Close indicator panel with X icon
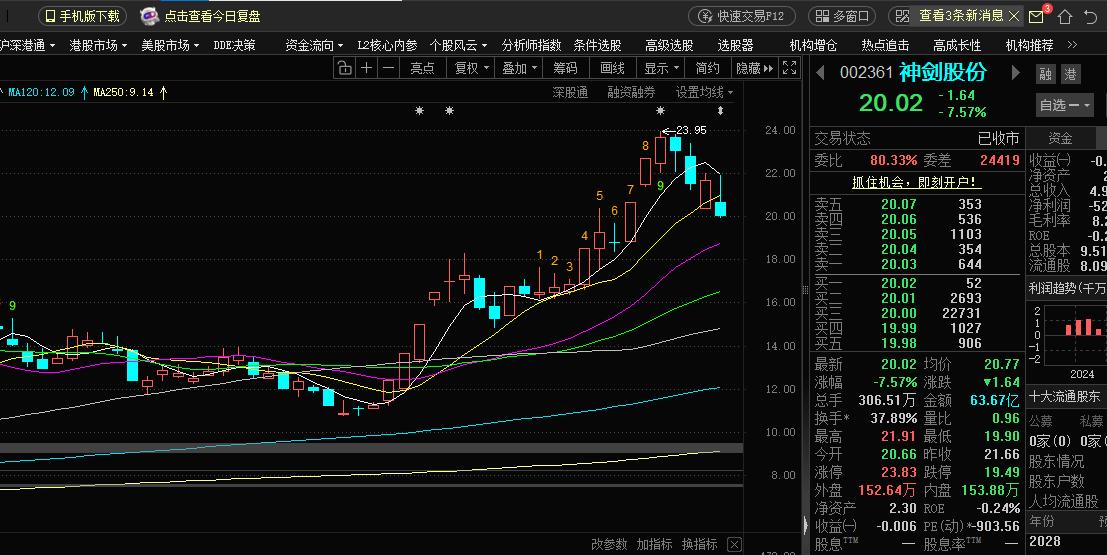Viewport: 1107px width, 555px height. (x=734, y=544)
